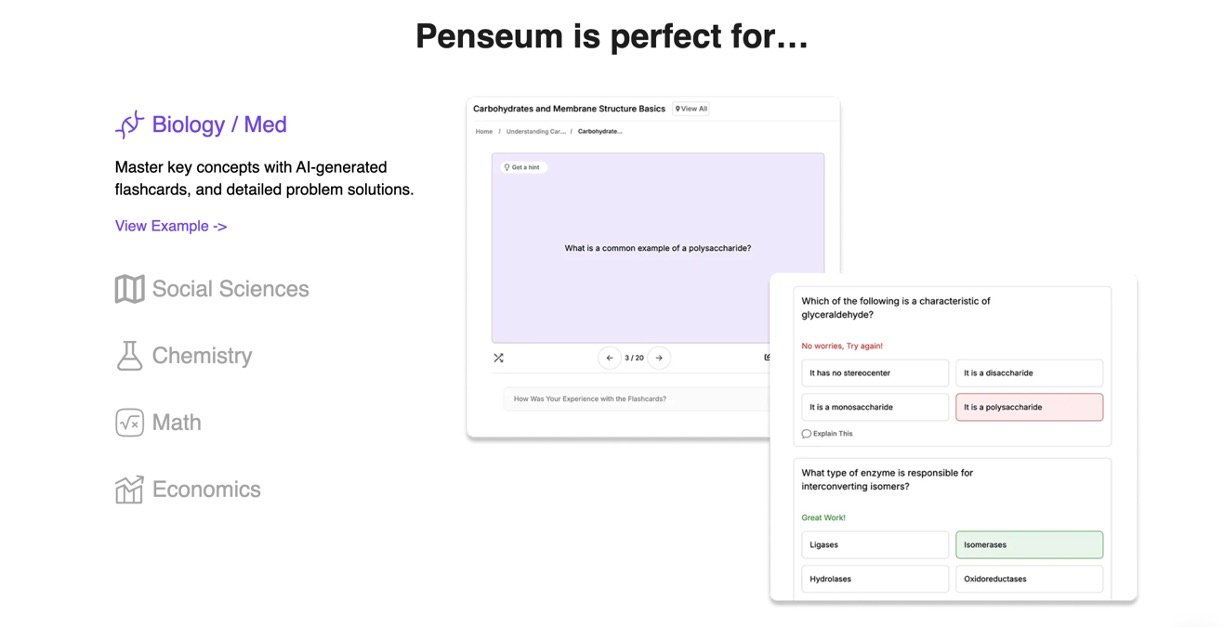Click the map icon for Social Sciences
Viewport: 1224px width, 628px height.
[130, 289]
